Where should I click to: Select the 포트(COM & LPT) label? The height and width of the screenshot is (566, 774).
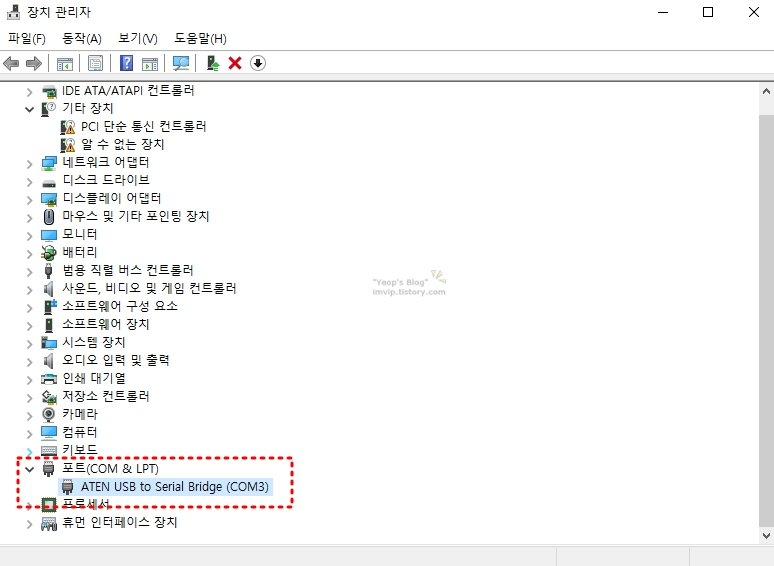pos(110,469)
